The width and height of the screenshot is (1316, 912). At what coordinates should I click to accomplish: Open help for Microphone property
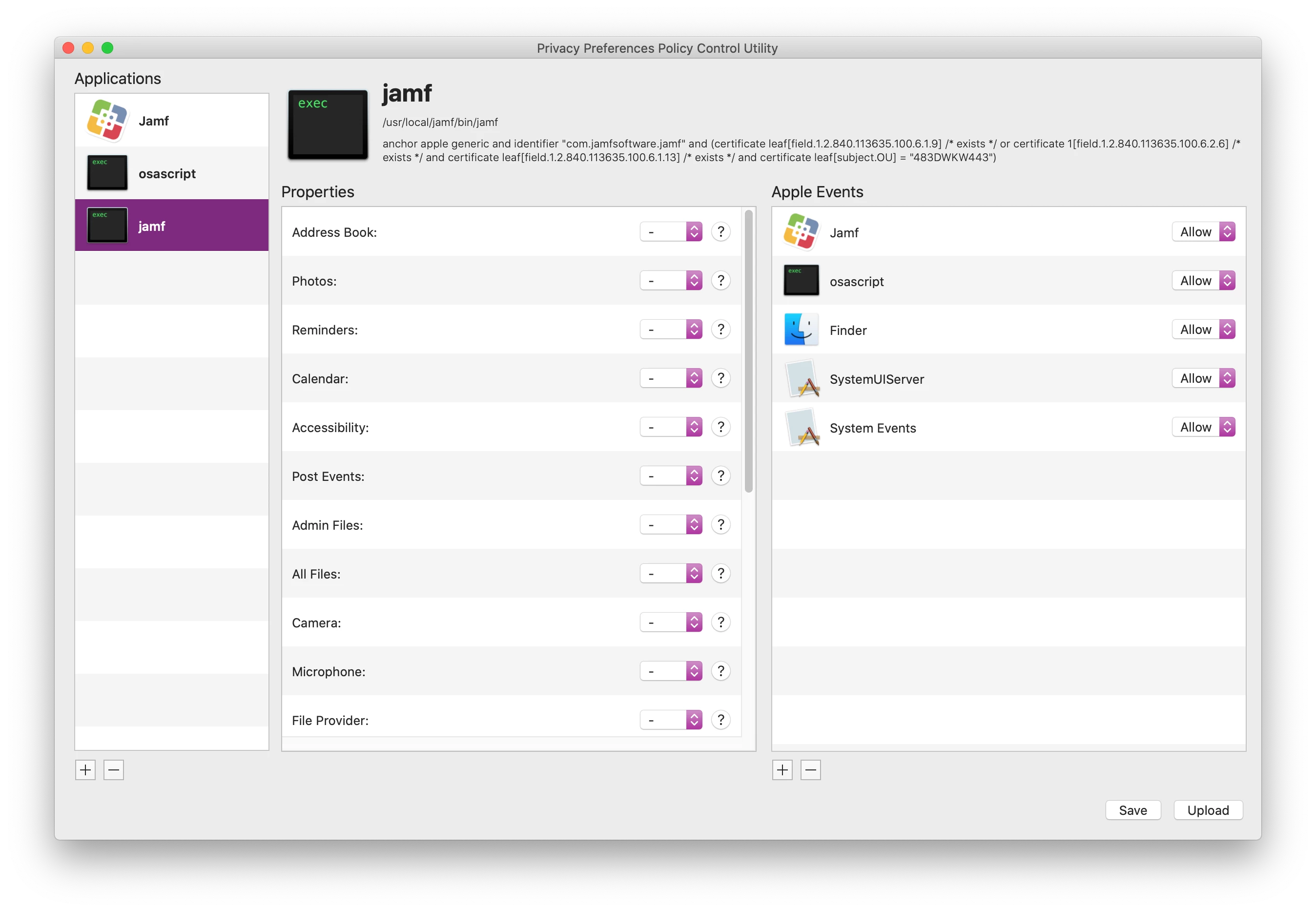[721, 671]
